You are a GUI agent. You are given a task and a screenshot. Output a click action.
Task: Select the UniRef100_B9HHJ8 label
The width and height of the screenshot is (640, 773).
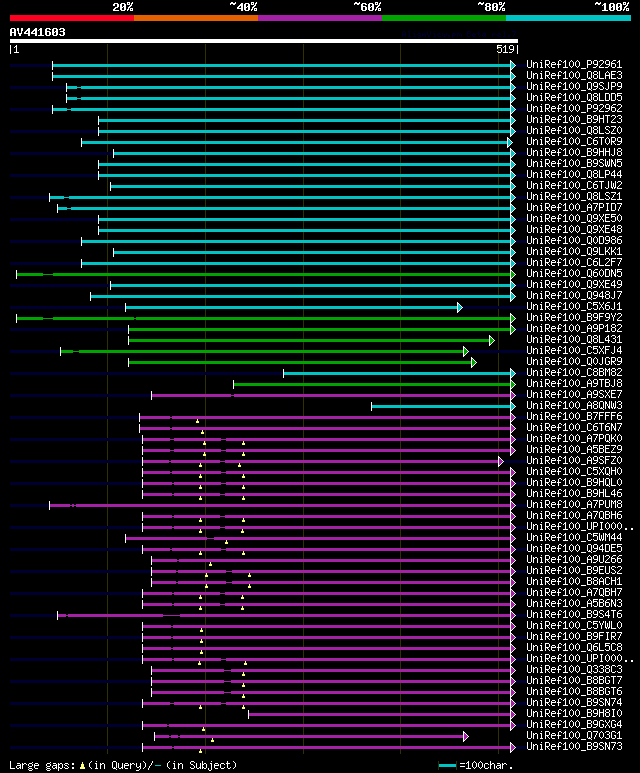(x=574, y=152)
